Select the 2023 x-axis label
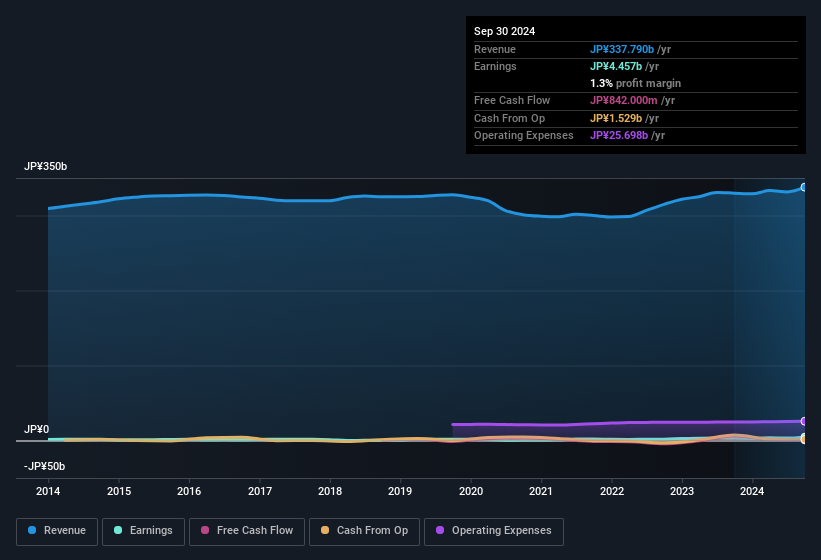This screenshot has height=560, width=821. tap(682, 491)
